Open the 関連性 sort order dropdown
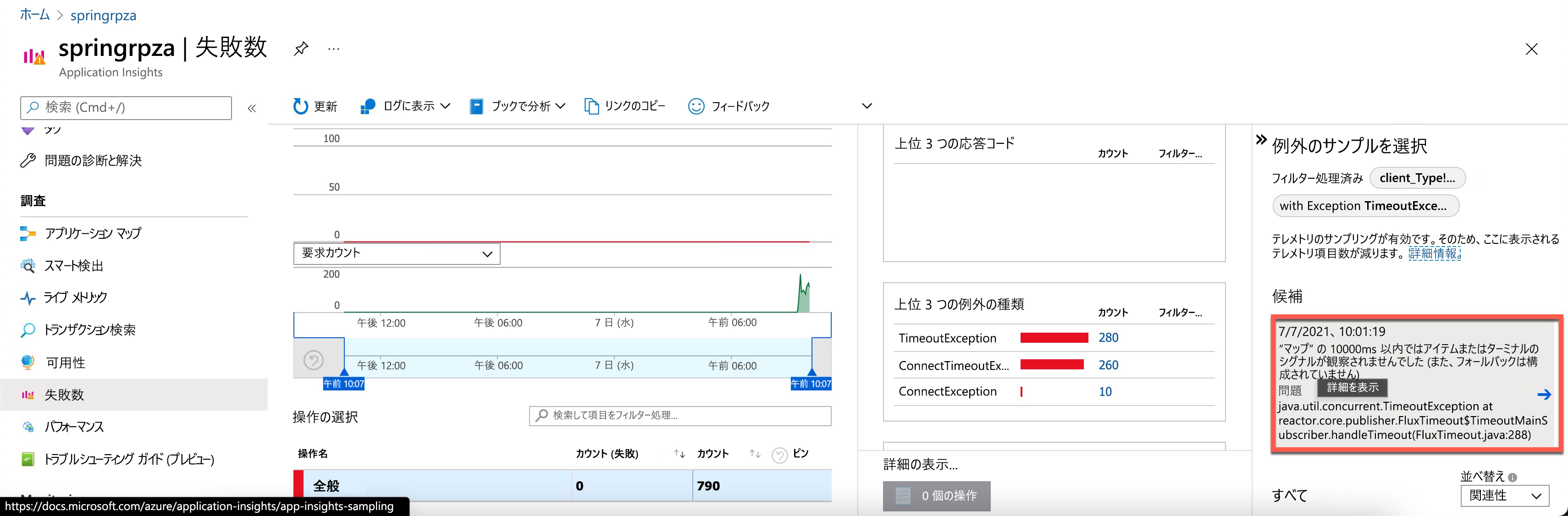The height and width of the screenshot is (516, 1568). click(x=1504, y=495)
